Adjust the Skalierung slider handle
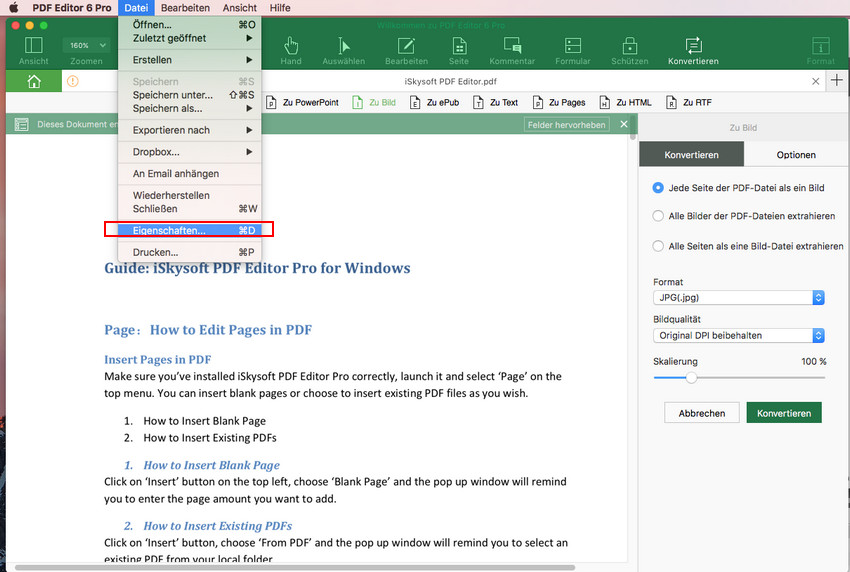The height and width of the screenshot is (572, 850). pos(690,378)
